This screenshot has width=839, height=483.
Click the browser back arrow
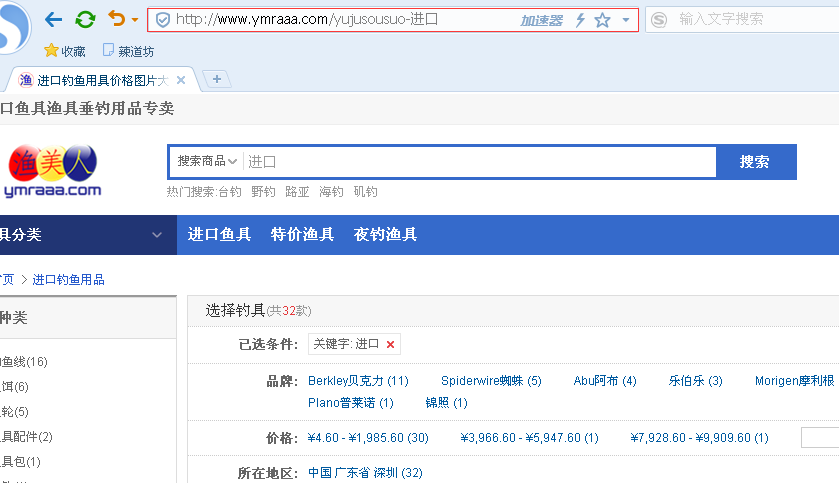coord(53,19)
